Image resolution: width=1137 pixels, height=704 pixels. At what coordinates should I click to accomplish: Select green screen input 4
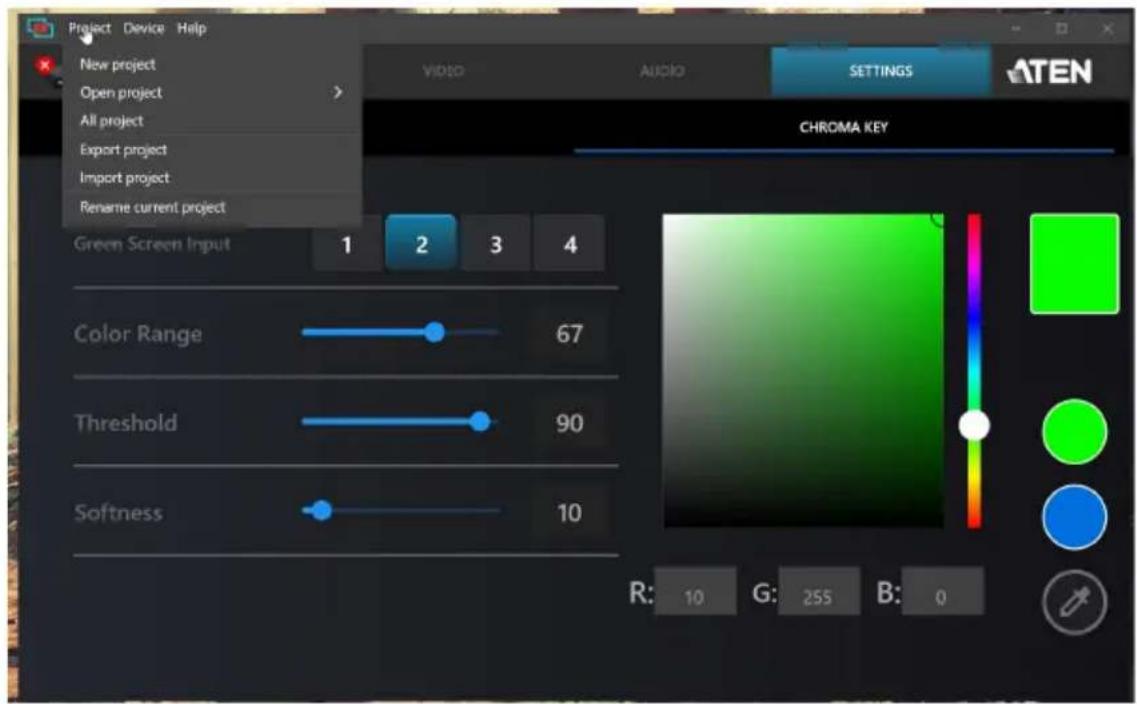click(x=570, y=244)
